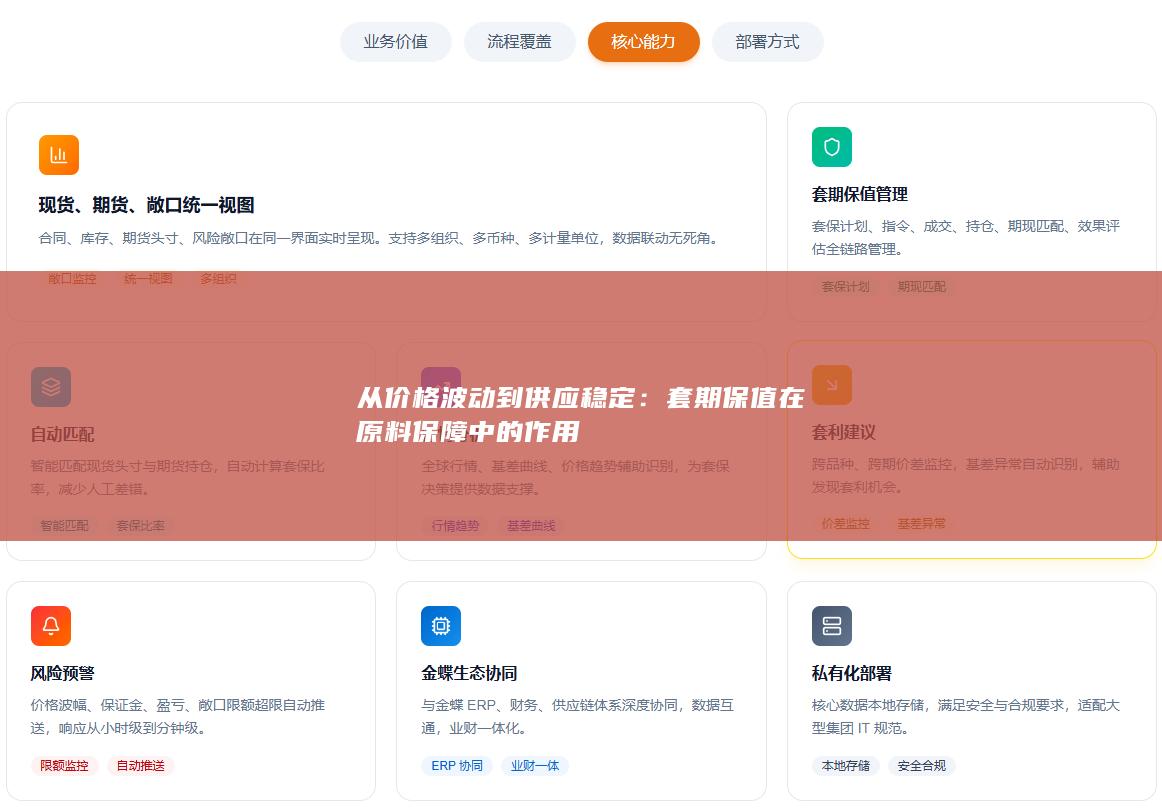Click the 基差曲线 tag

(x=531, y=525)
